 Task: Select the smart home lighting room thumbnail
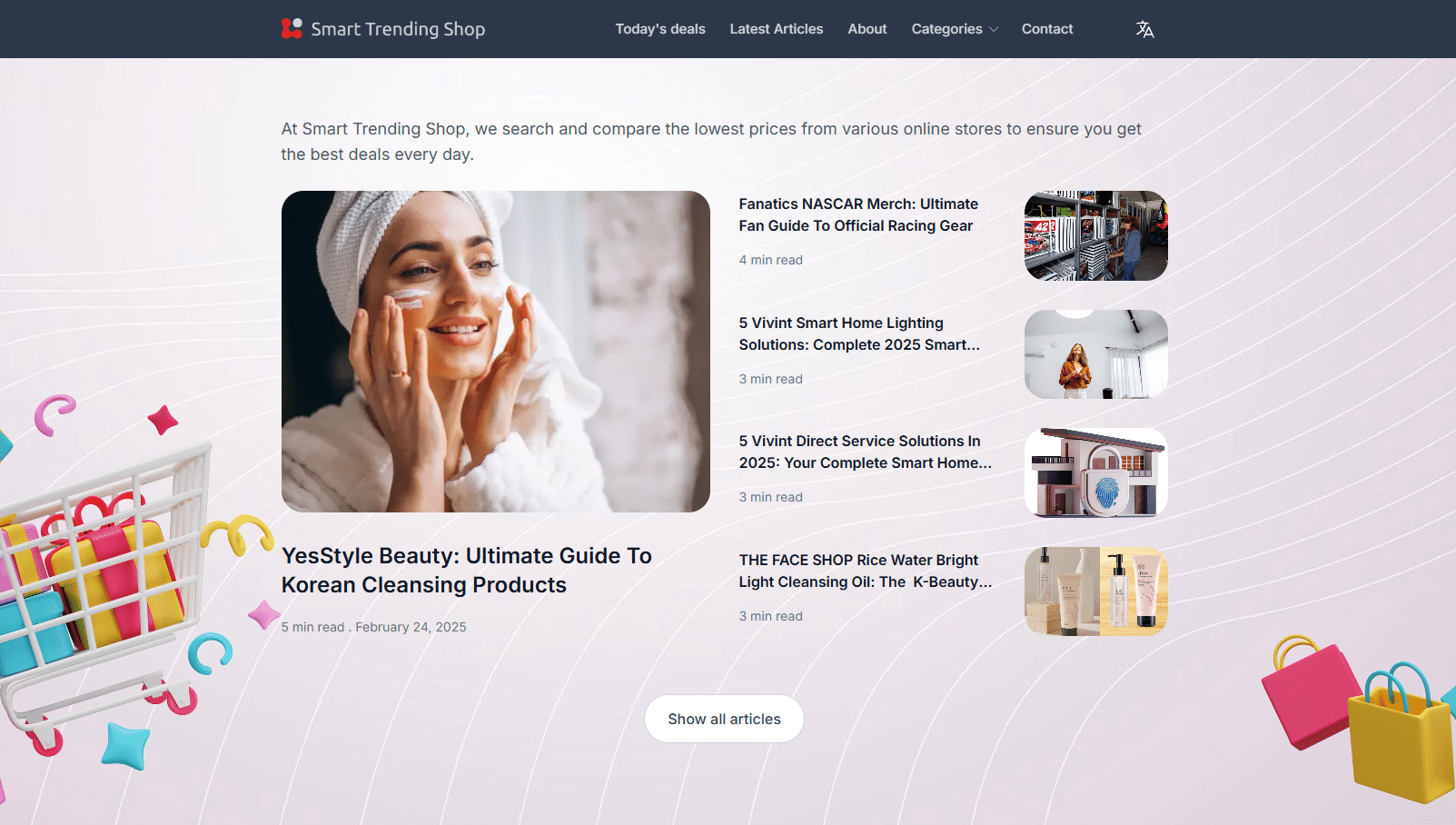tap(1095, 354)
